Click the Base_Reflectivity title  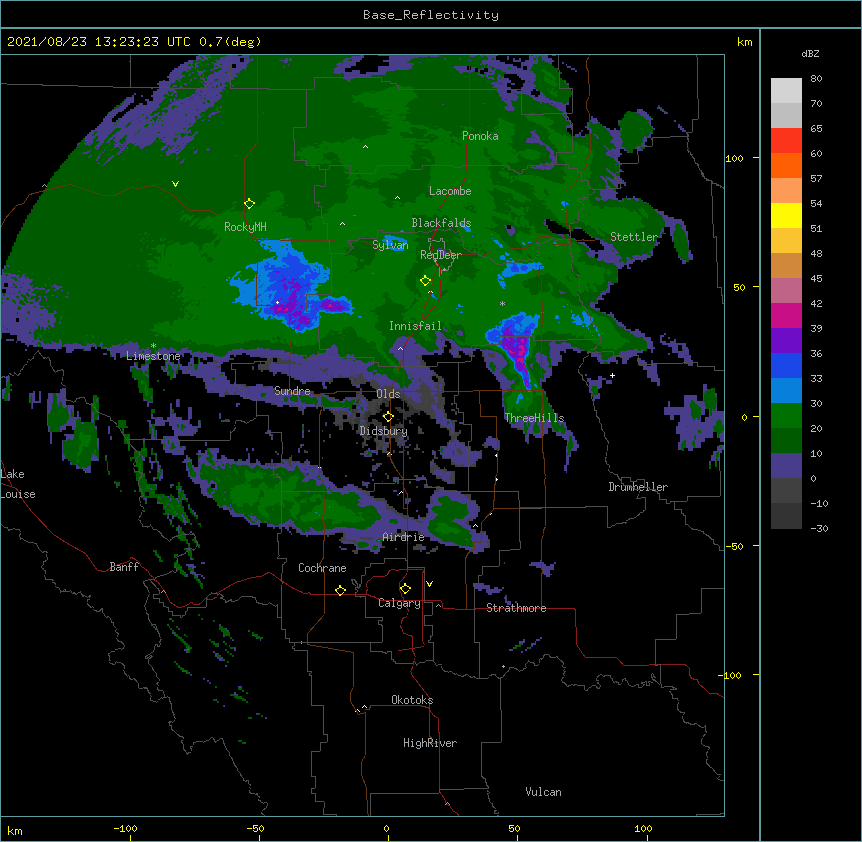[x=431, y=15]
